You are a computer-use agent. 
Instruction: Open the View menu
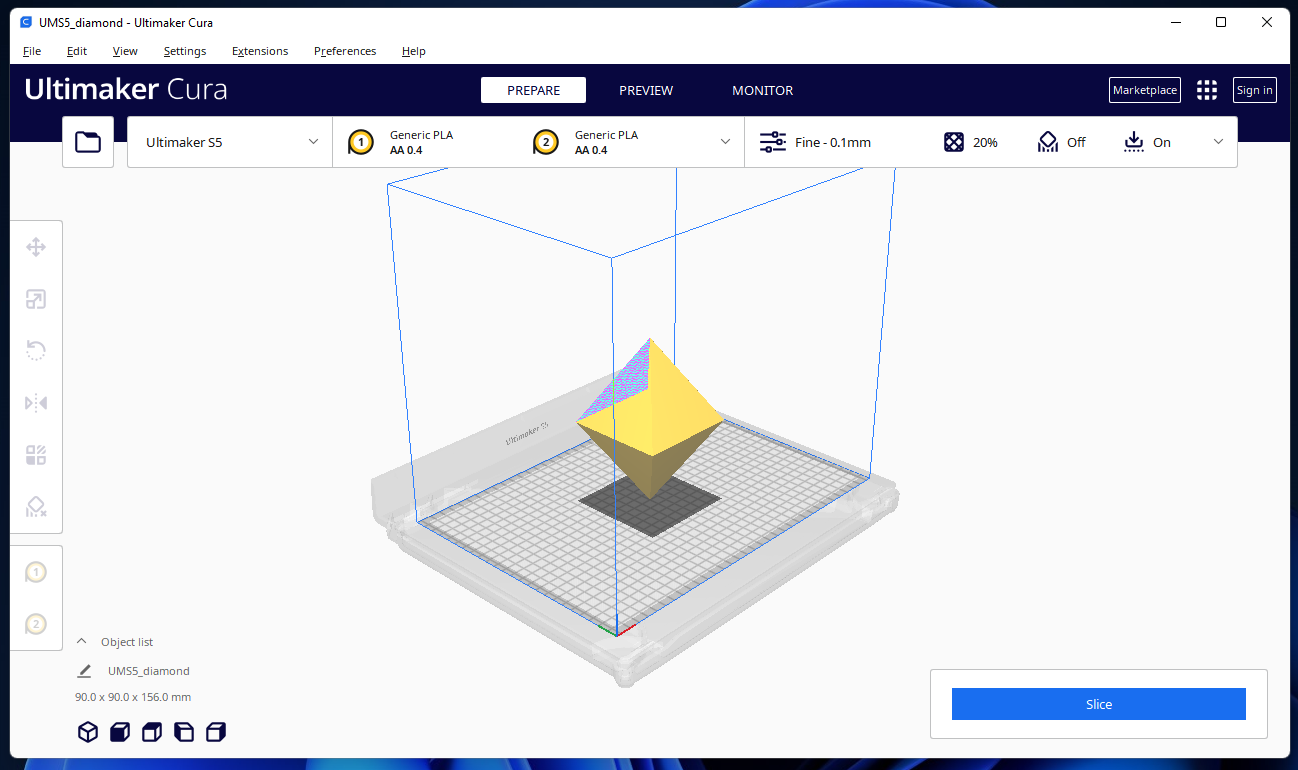(x=125, y=51)
